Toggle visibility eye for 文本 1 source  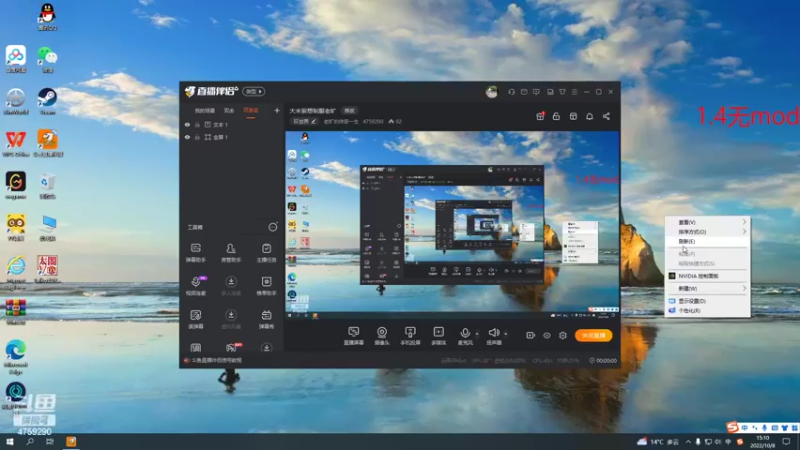[x=187, y=124]
